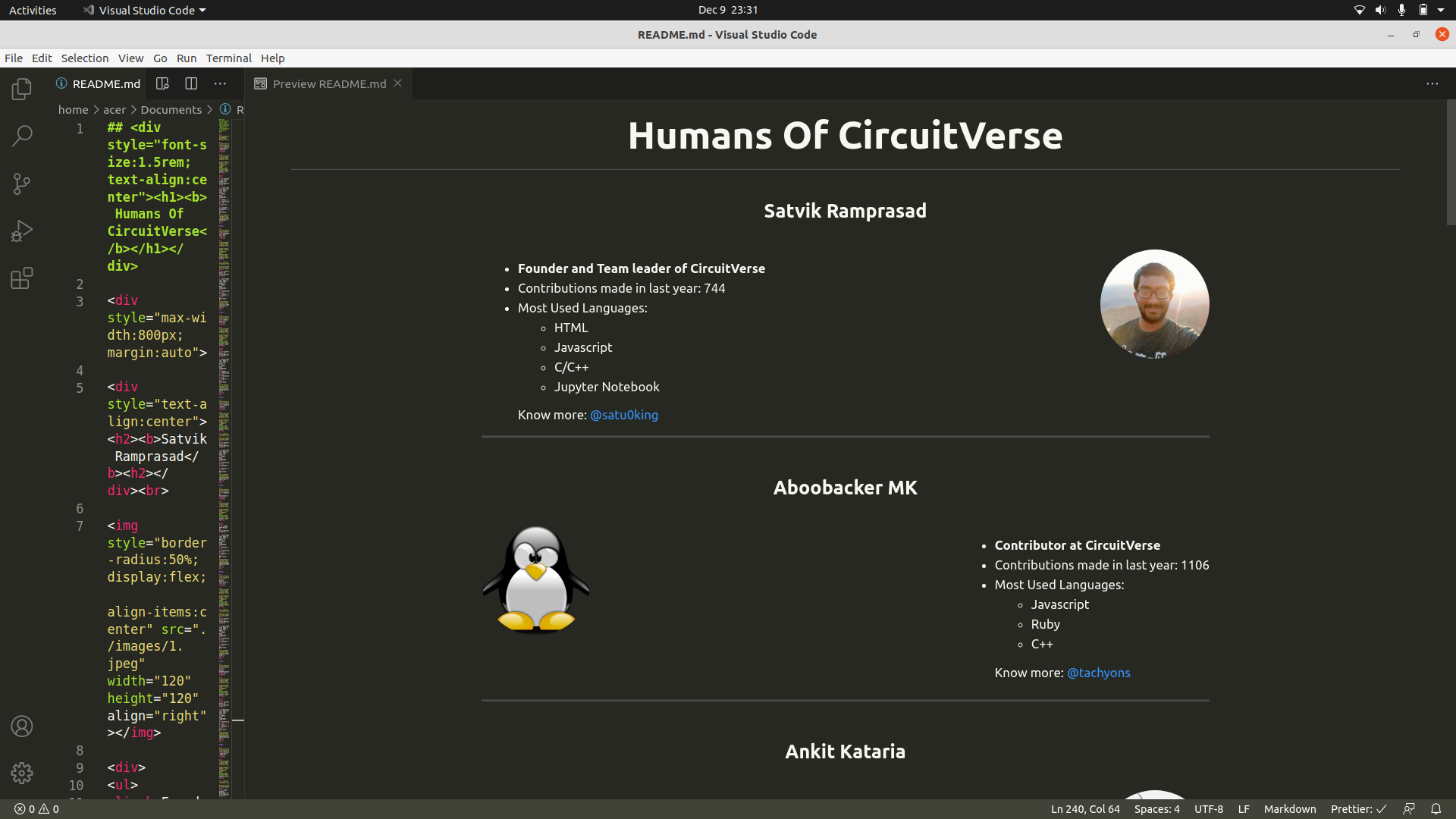This screenshot has height=819, width=1456.
Task: Click the Open Preview to the Side icon
Action: [162, 83]
